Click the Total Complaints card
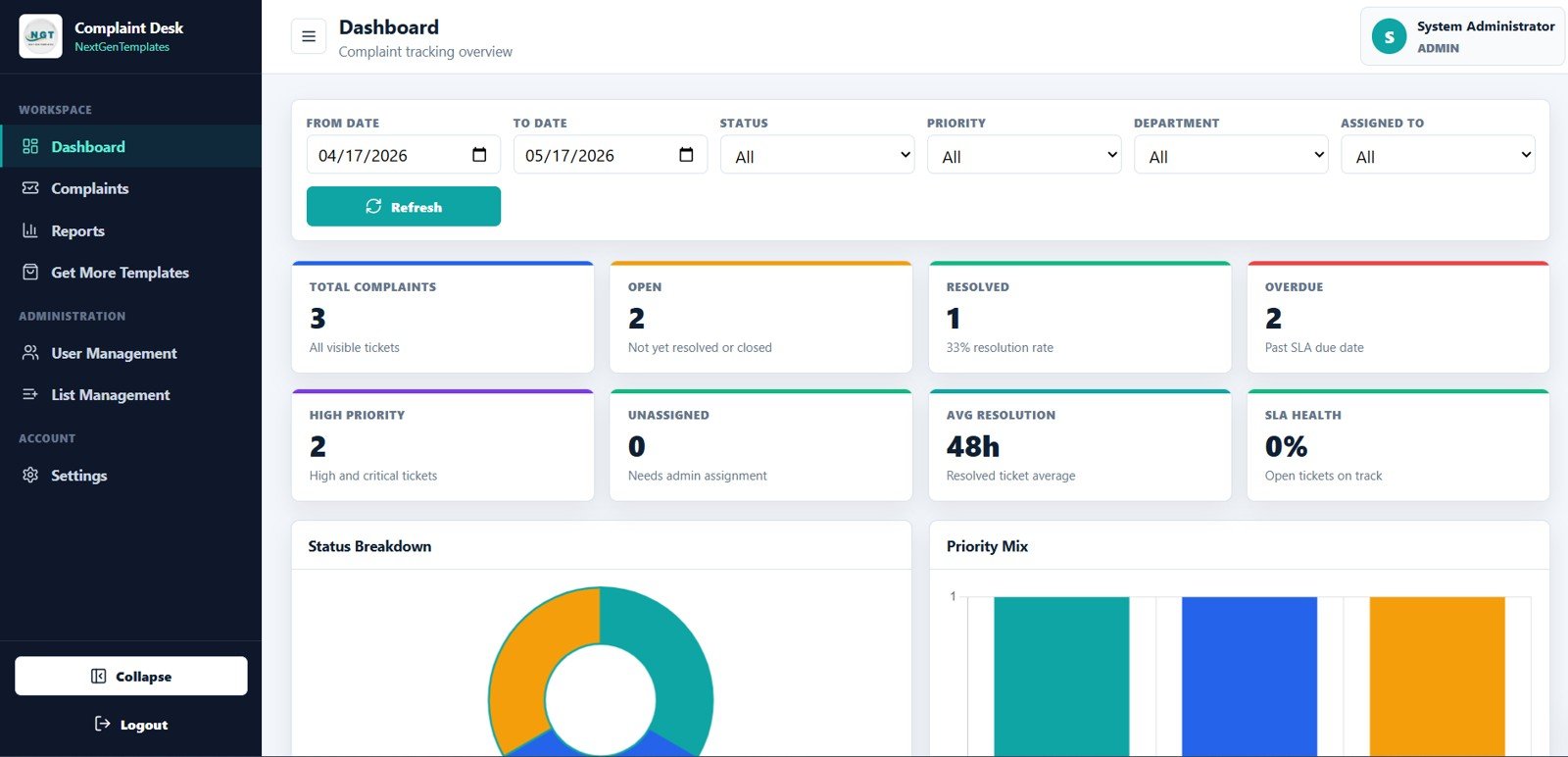 (x=443, y=317)
